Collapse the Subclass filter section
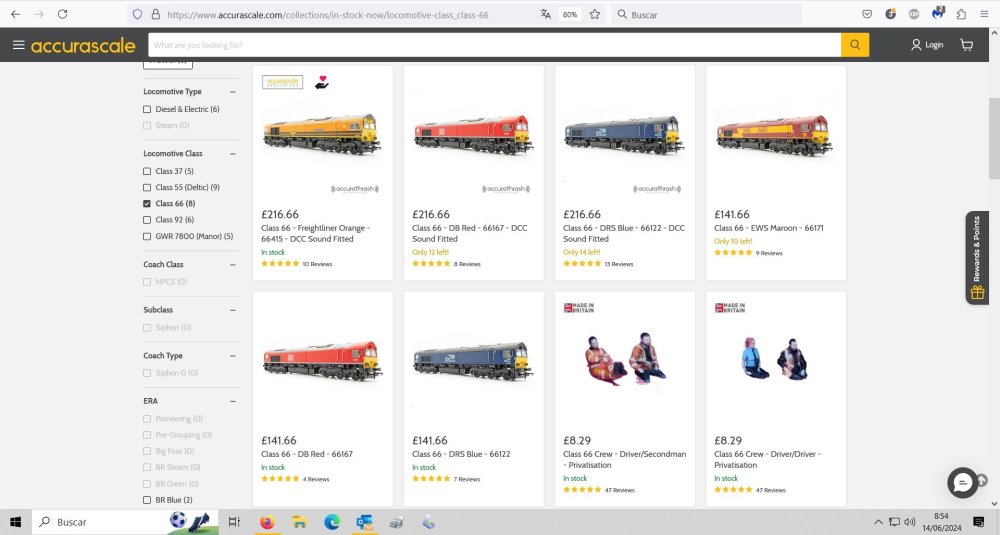Viewport: 1000px width, 535px height. [233, 310]
